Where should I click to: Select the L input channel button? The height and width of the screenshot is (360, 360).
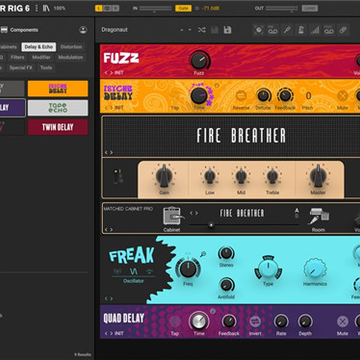(99, 8)
